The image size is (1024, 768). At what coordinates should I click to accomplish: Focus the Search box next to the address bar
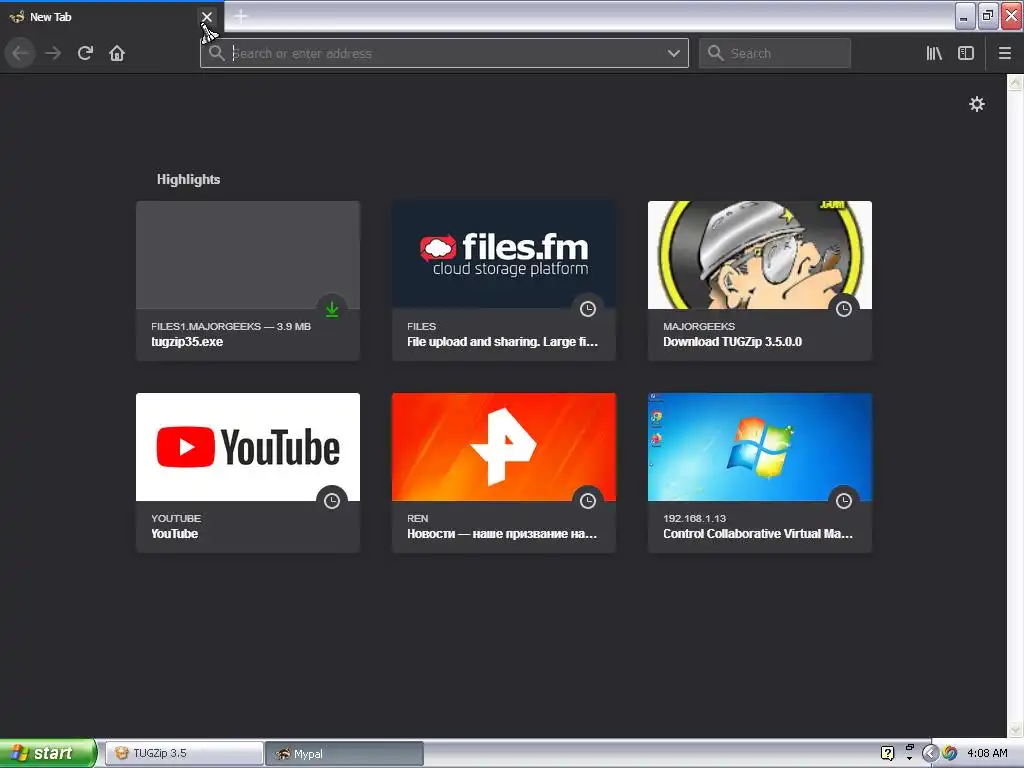(x=775, y=53)
